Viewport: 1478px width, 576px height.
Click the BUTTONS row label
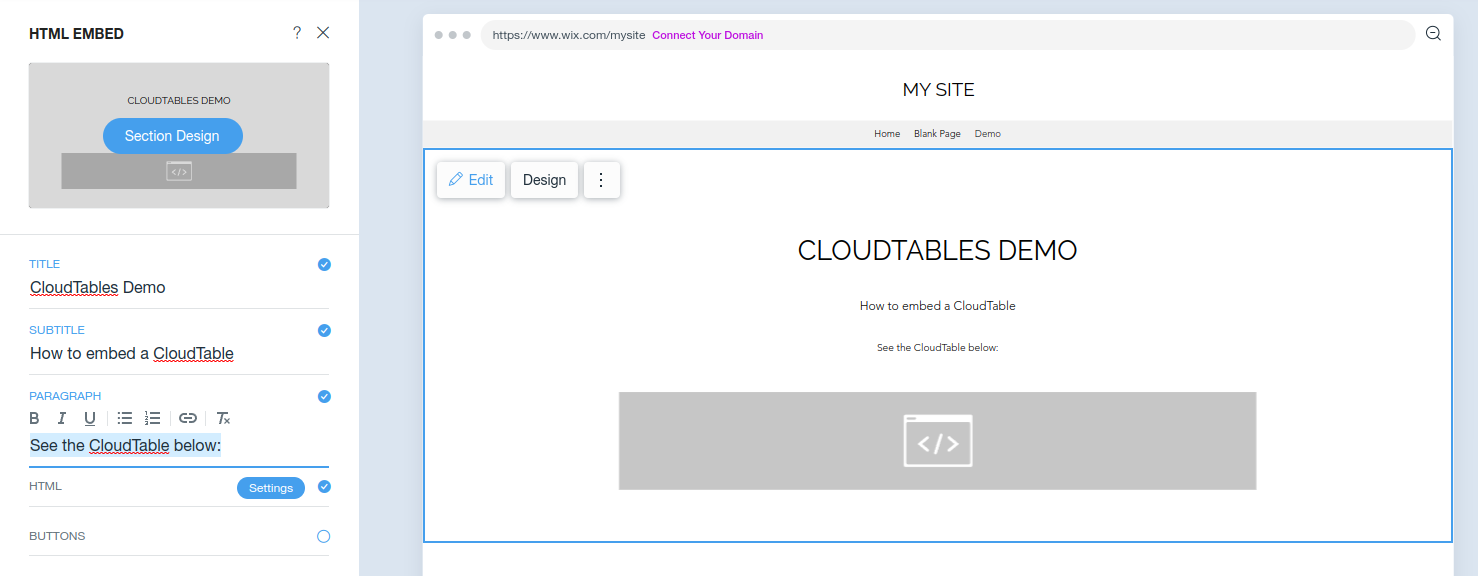(57, 537)
